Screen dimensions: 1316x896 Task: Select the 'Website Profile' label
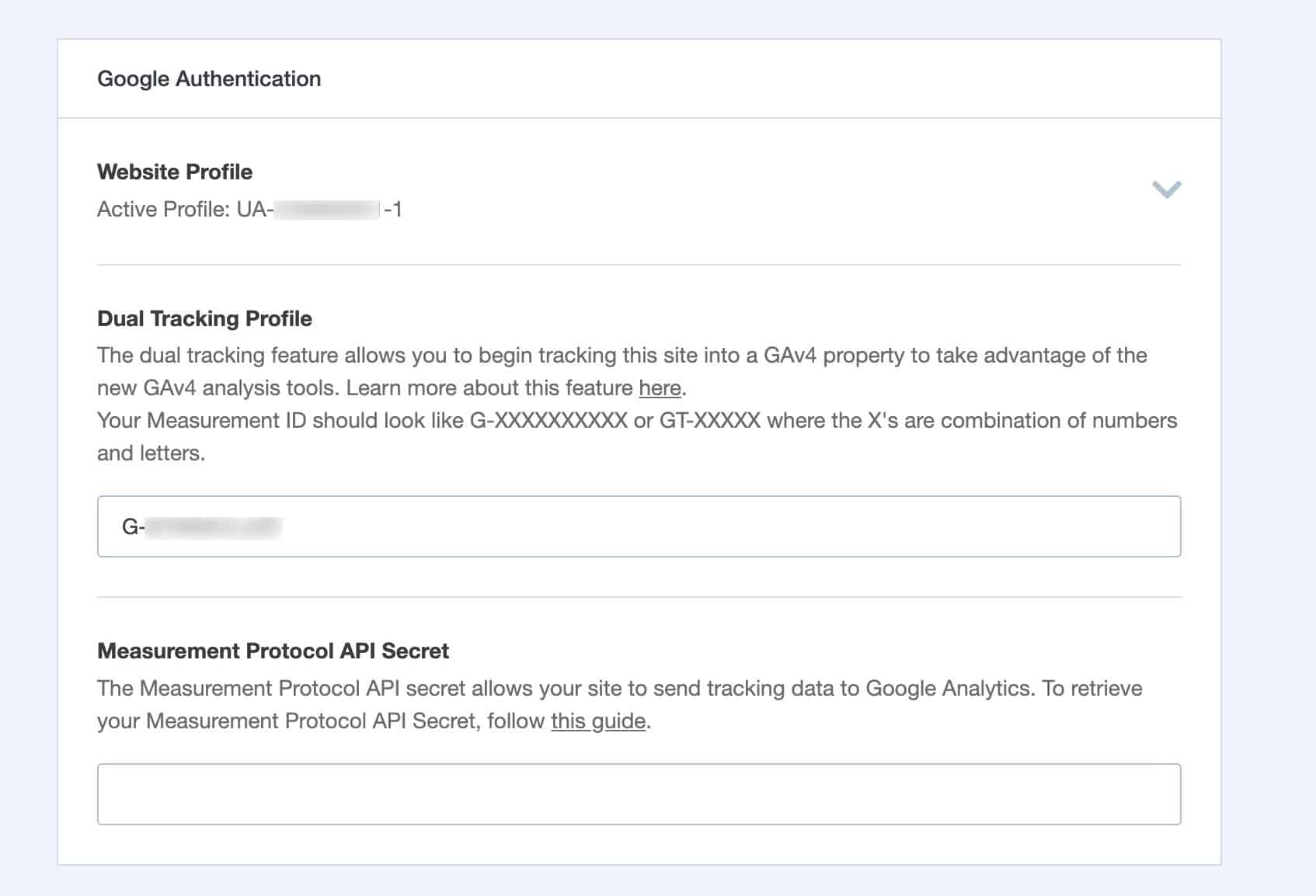175,172
